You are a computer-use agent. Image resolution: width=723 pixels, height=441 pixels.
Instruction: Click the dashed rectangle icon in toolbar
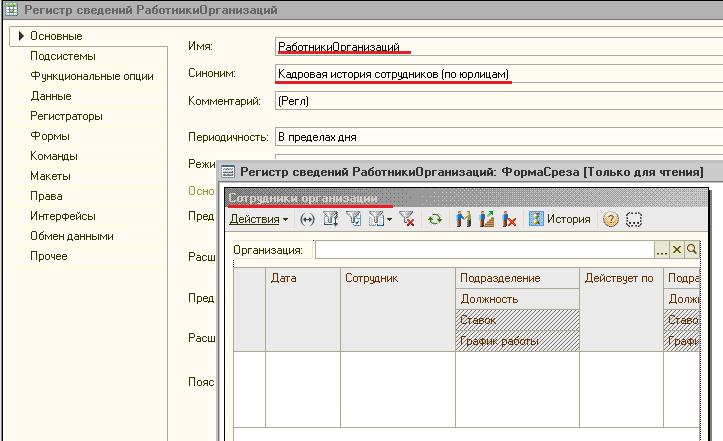[x=633, y=219]
